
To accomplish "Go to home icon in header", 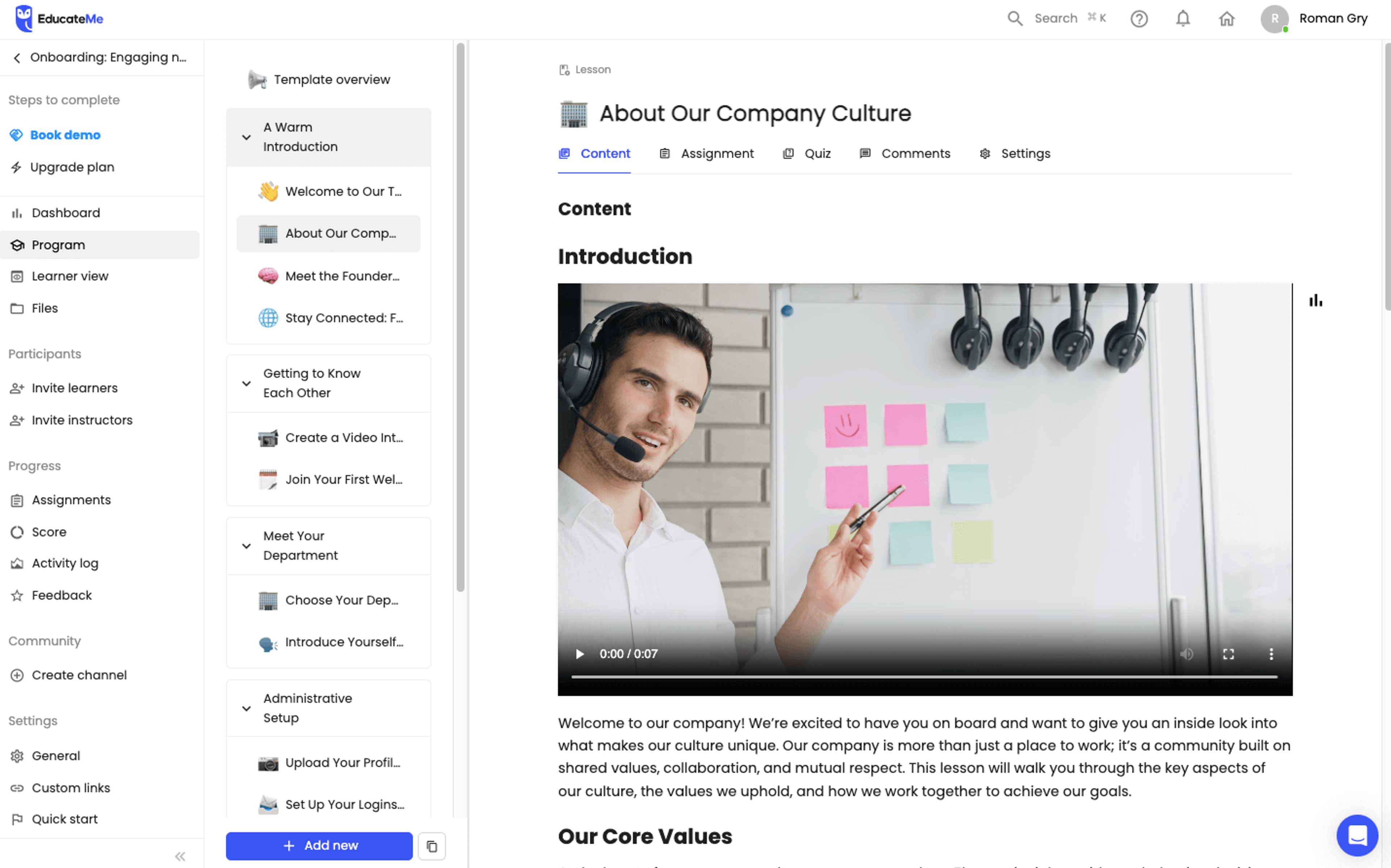I will (1226, 18).
